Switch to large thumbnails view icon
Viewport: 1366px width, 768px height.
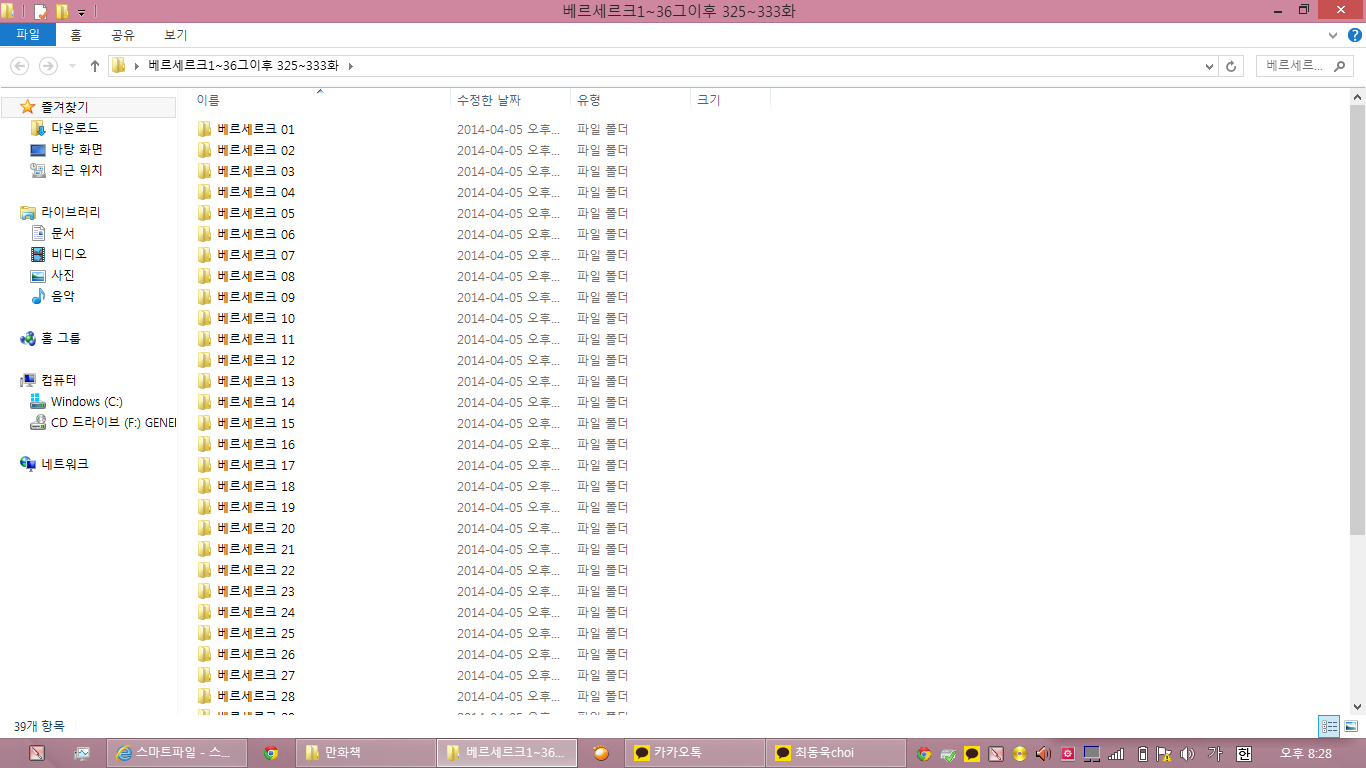(x=1350, y=727)
